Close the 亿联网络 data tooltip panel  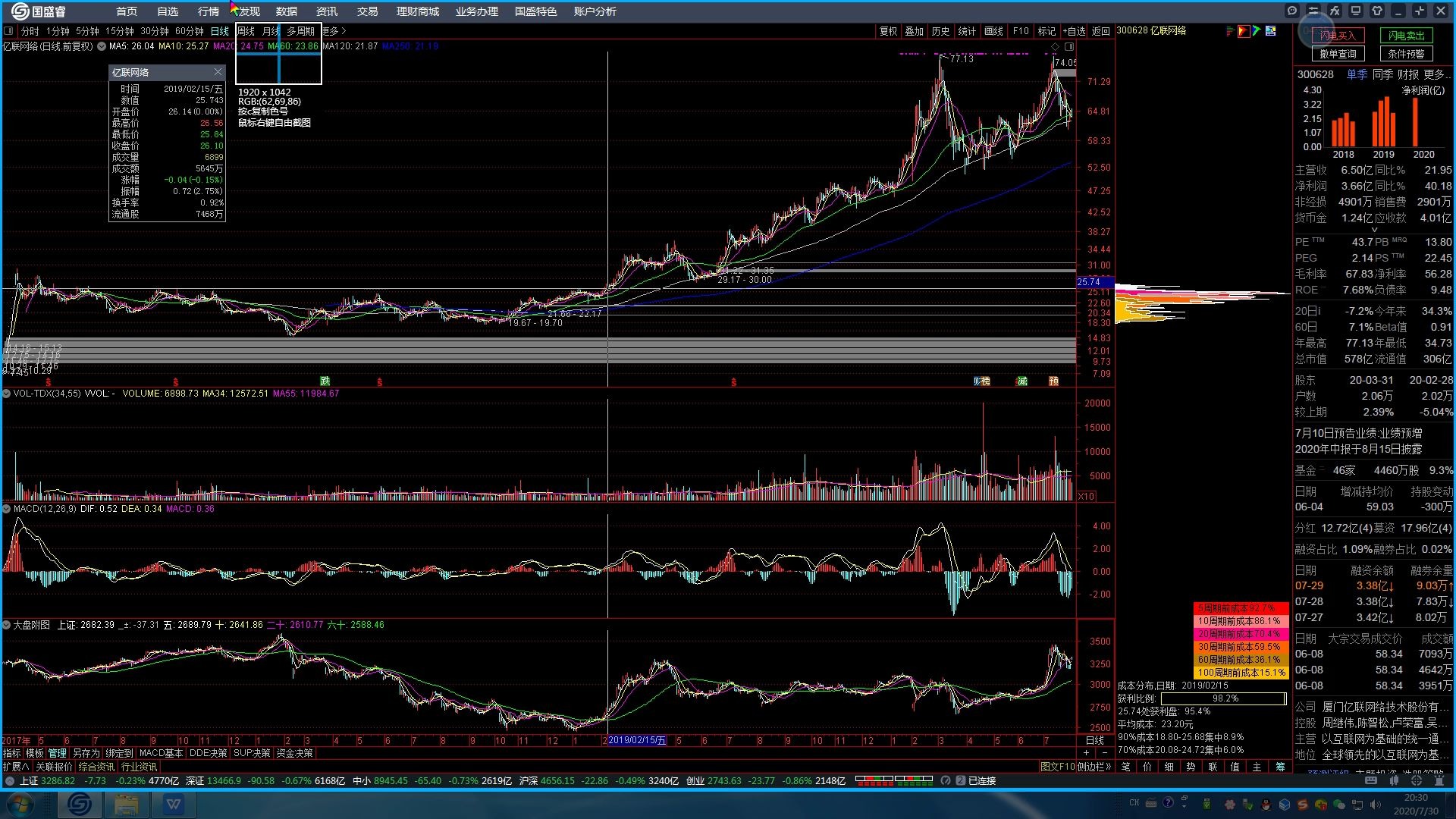(218, 72)
